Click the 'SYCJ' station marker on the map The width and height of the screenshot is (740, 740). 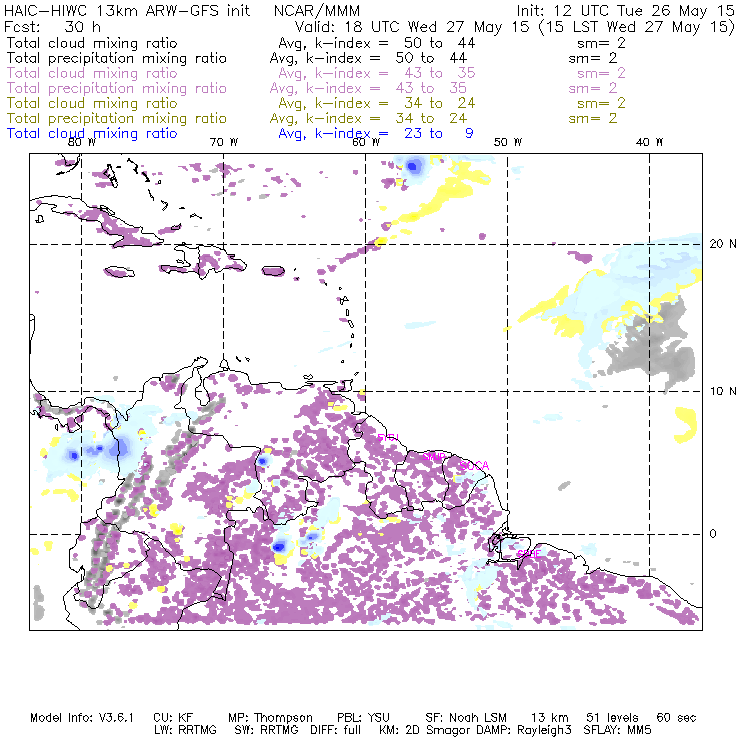click(x=388, y=437)
